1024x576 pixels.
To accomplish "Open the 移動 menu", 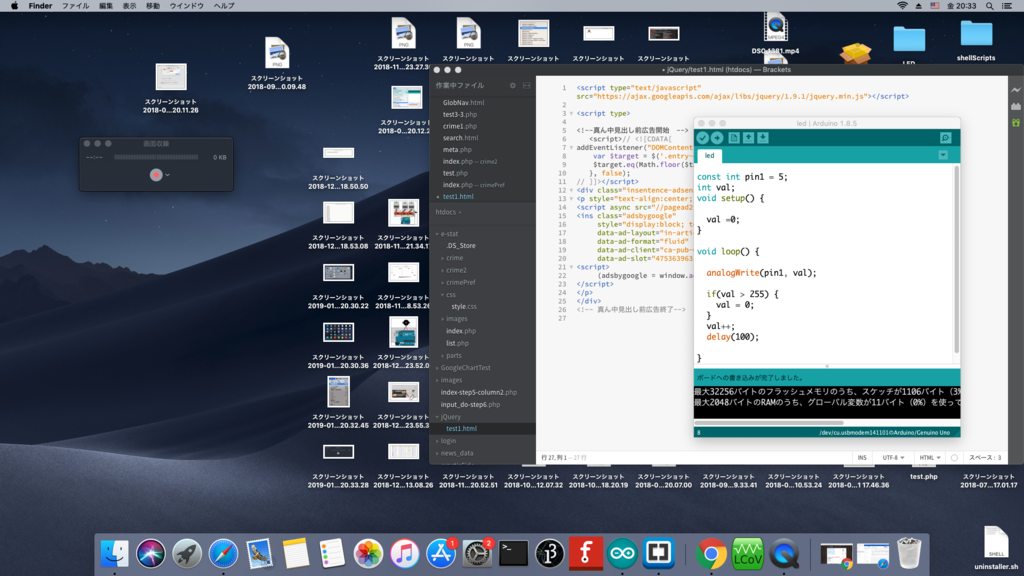I will tap(153, 6).
